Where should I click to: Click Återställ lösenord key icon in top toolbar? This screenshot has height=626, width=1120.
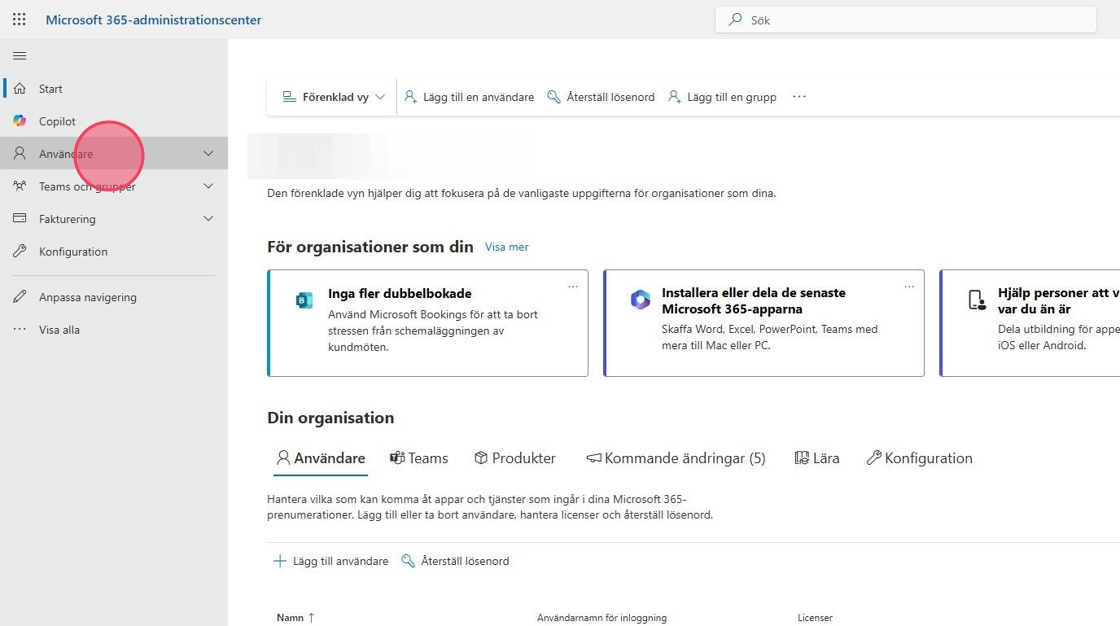(x=554, y=97)
